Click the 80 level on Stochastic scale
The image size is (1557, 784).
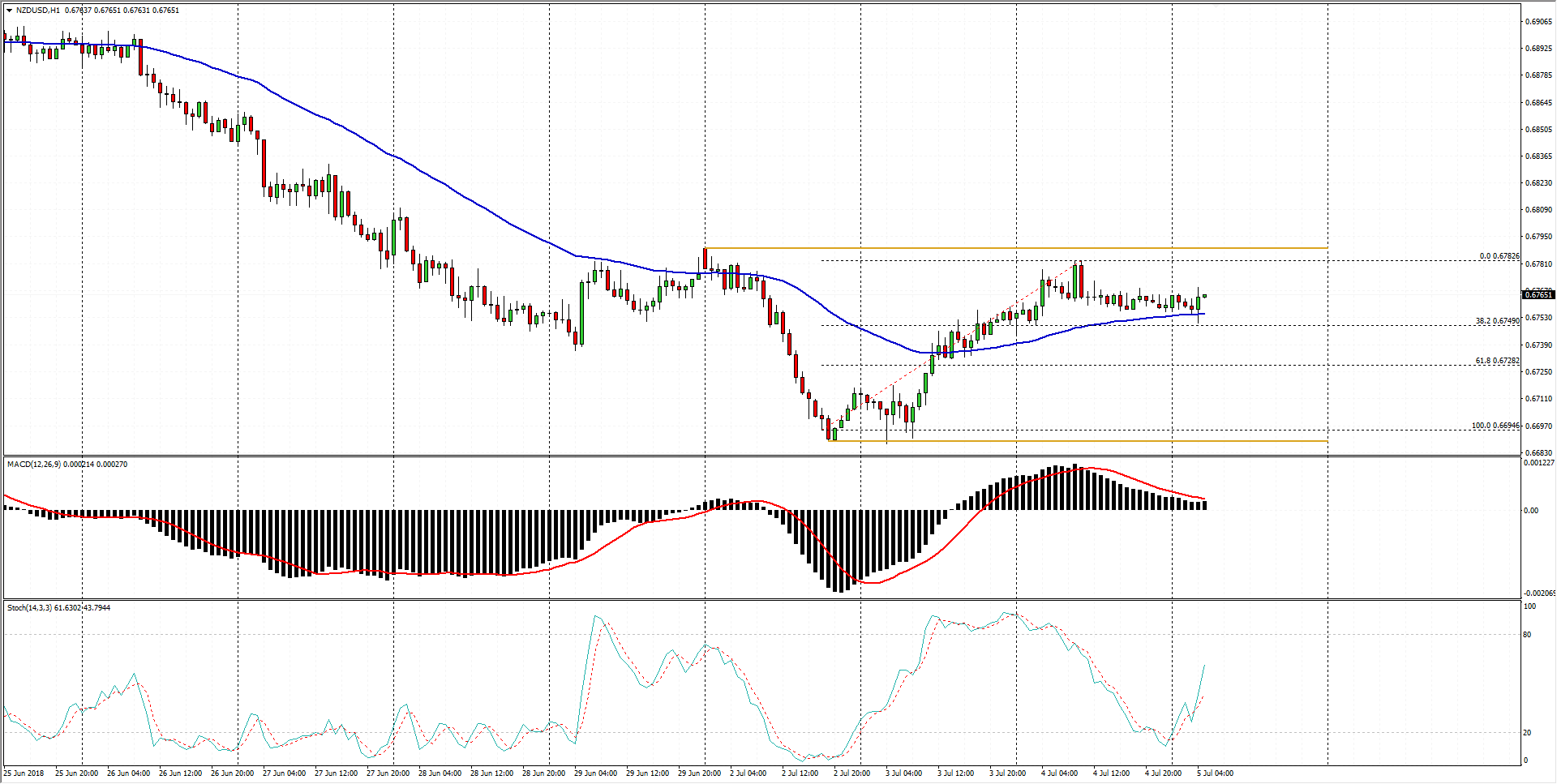tap(1528, 635)
